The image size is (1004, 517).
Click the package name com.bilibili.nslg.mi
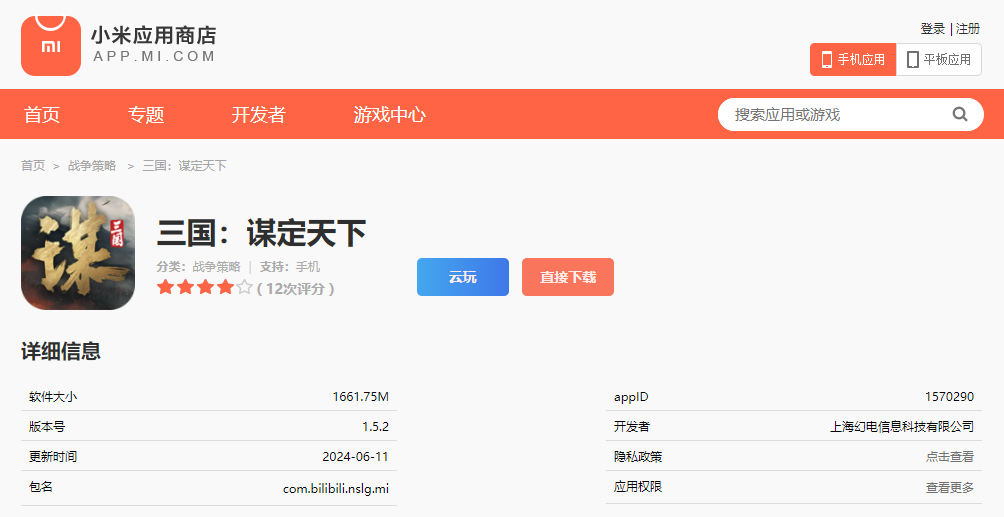click(x=336, y=488)
